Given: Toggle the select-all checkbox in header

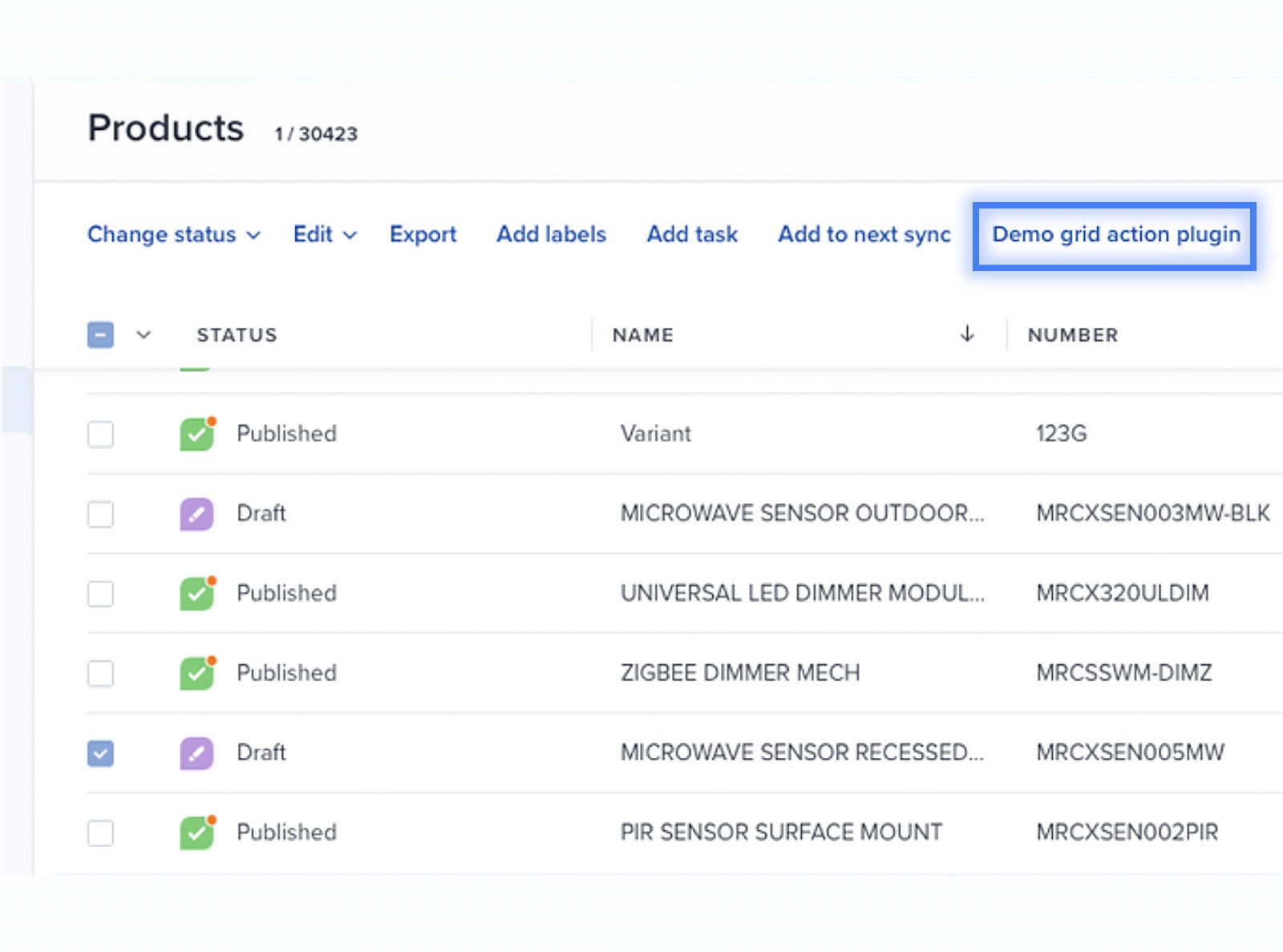Looking at the screenshot, I should click(100, 335).
